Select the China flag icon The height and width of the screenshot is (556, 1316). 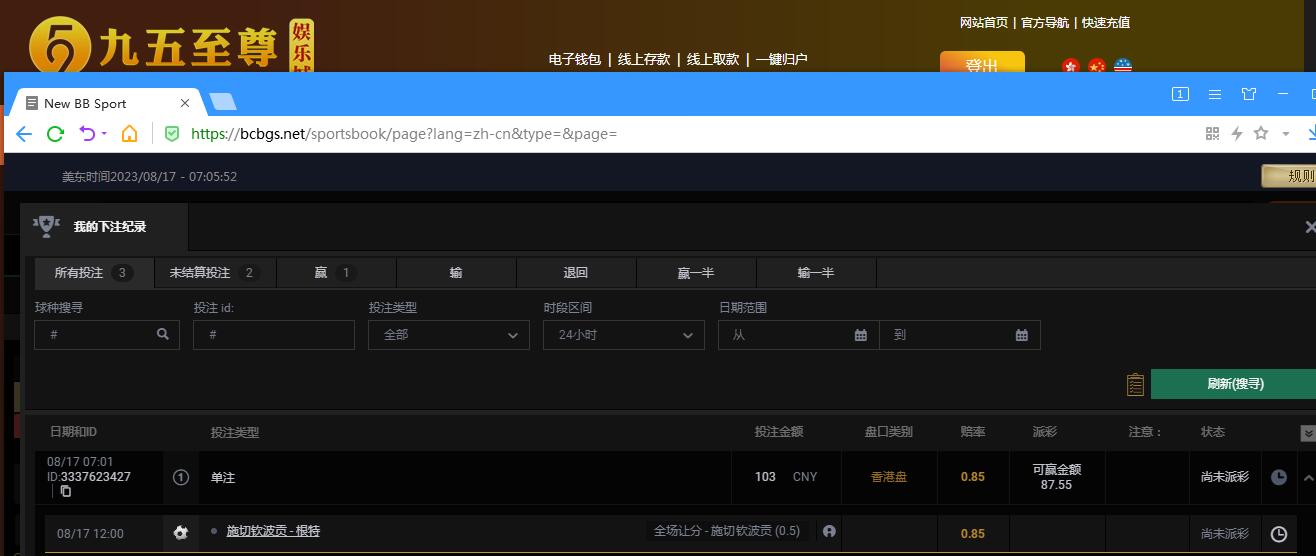1097,66
